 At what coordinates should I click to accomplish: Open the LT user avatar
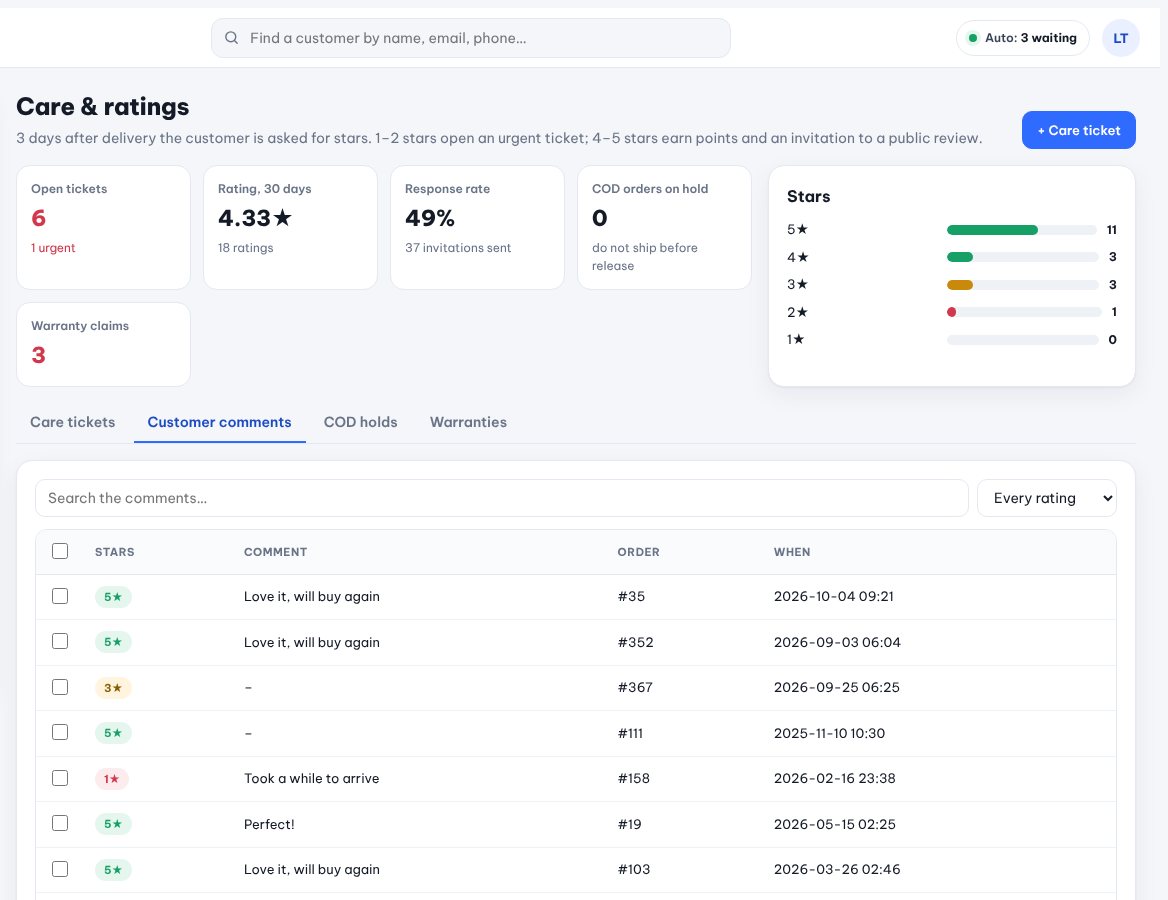[x=1120, y=38]
